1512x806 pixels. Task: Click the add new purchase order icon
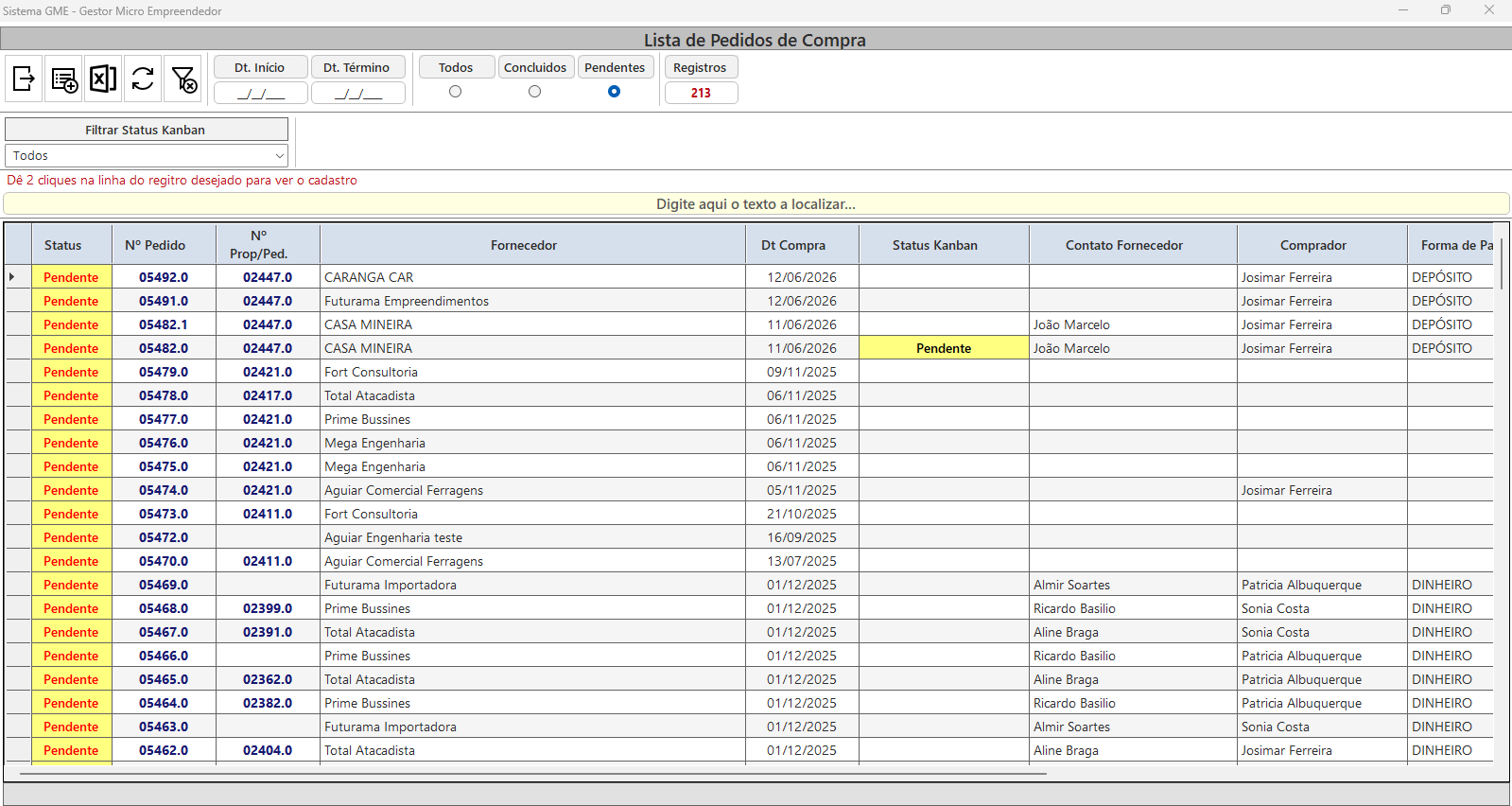point(63,79)
